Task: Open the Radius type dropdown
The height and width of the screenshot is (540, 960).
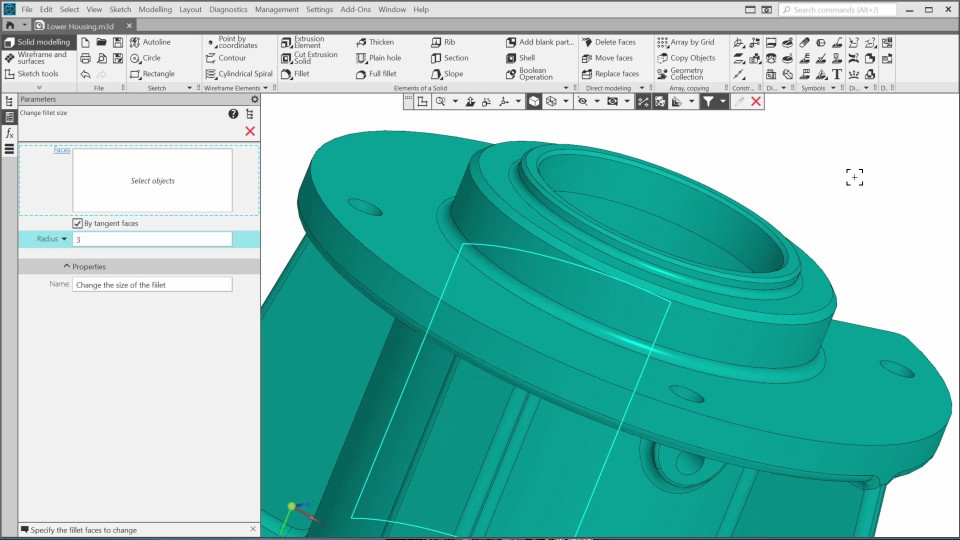Action: tap(65, 239)
